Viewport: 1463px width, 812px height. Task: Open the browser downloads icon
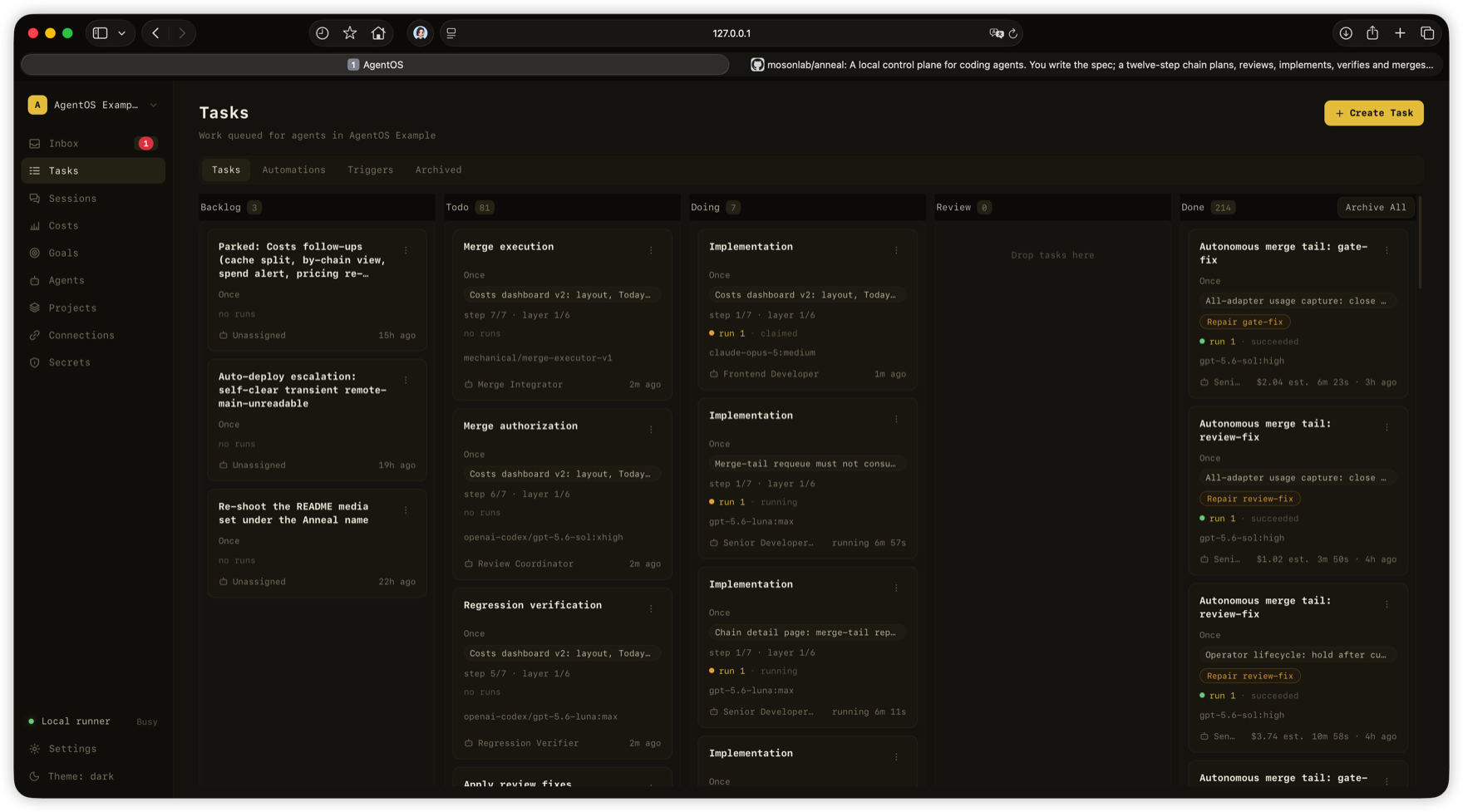(x=1346, y=33)
